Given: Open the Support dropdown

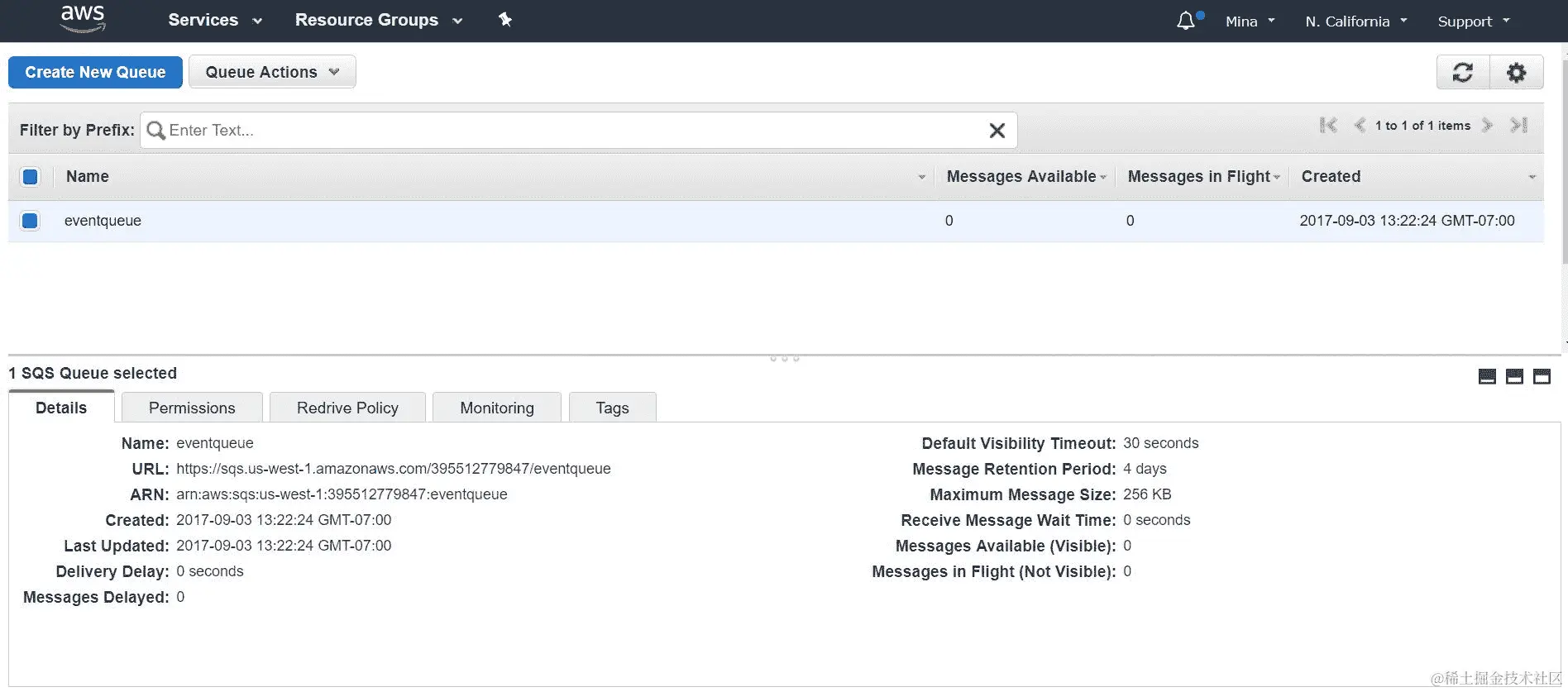Looking at the screenshot, I should click(1474, 21).
